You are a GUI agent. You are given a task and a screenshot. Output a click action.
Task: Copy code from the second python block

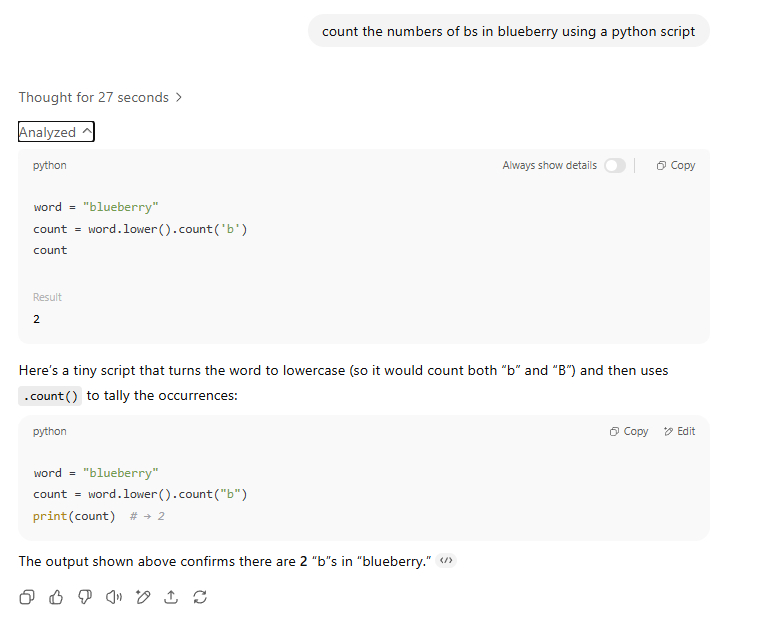click(629, 432)
